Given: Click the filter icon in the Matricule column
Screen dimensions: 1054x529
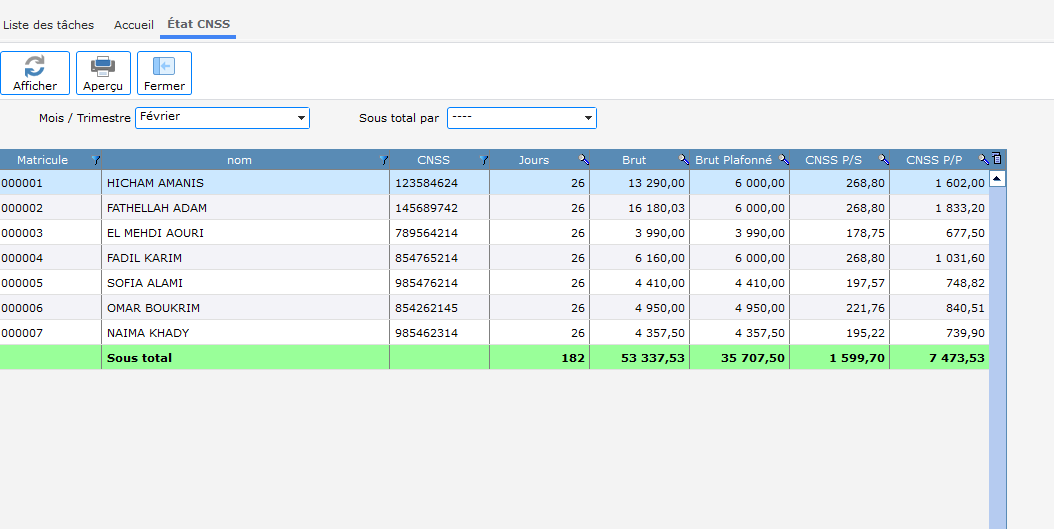Looking at the screenshot, I should (x=95, y=160).
